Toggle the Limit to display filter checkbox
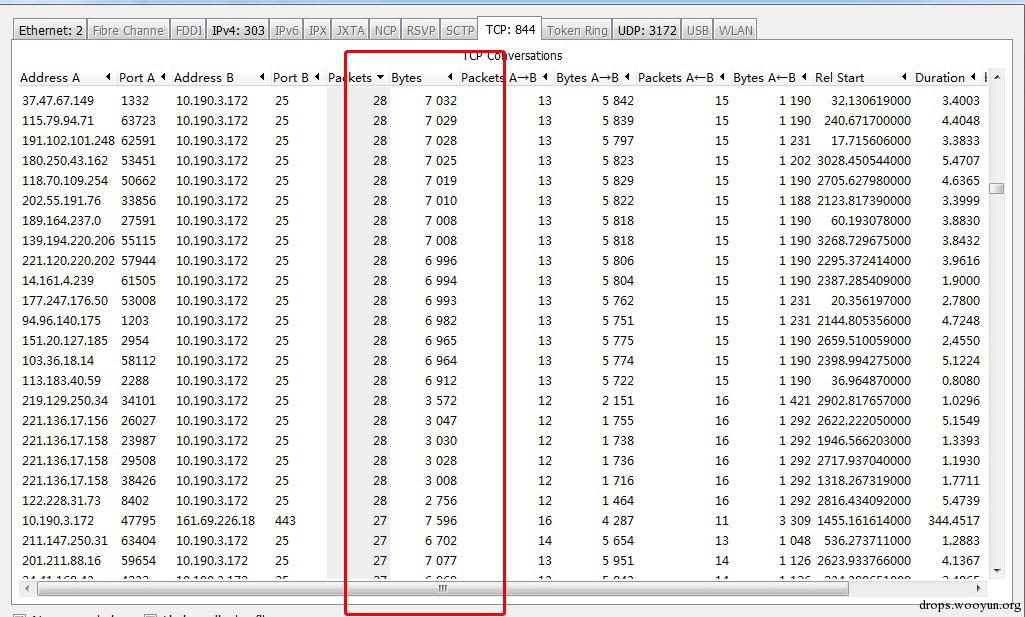The image size is (1025, 617). [150, 615]
